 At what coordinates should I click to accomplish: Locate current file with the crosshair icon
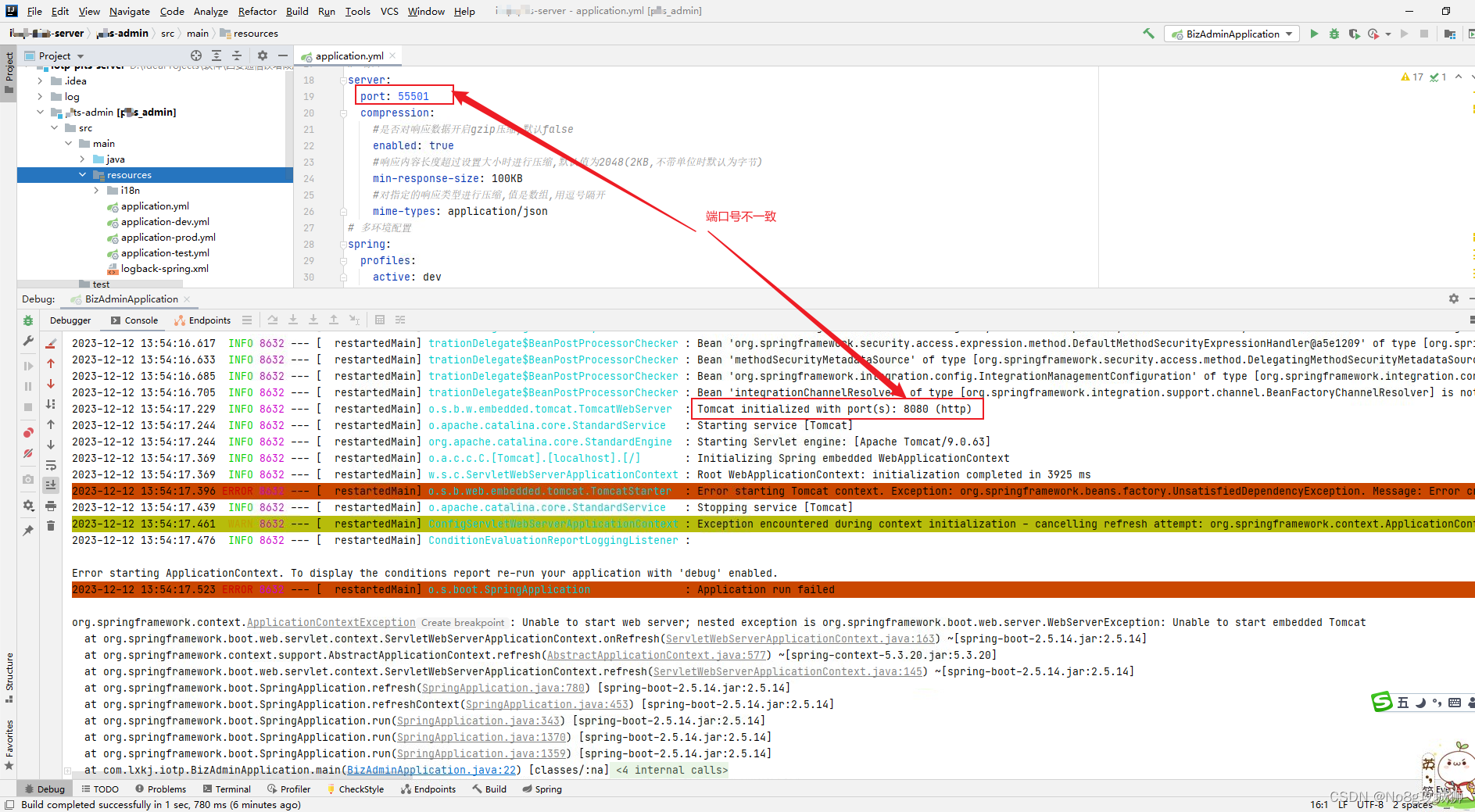(x=196, y=55)
